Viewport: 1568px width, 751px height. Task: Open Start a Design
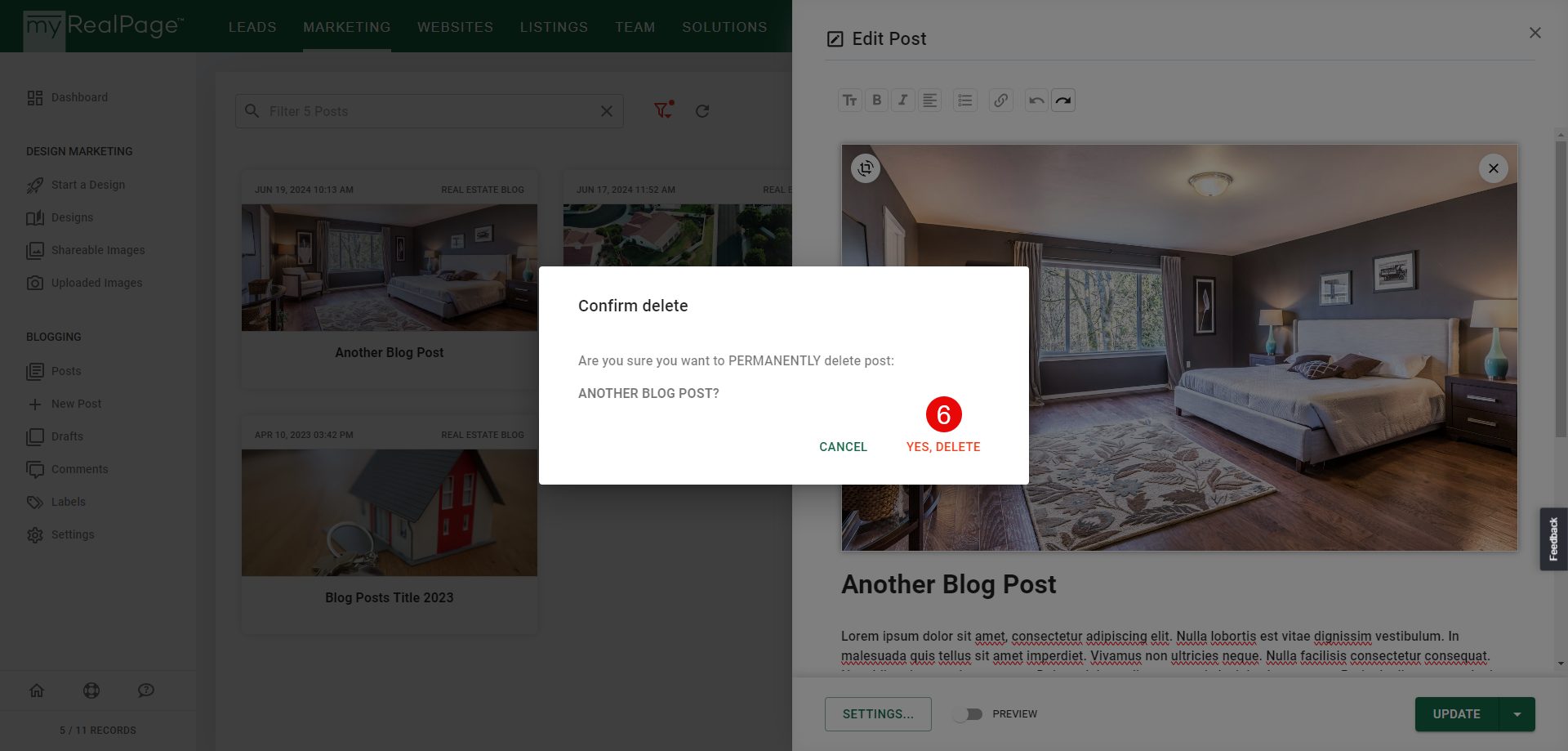pyautogui.click(x=76, y=185)
